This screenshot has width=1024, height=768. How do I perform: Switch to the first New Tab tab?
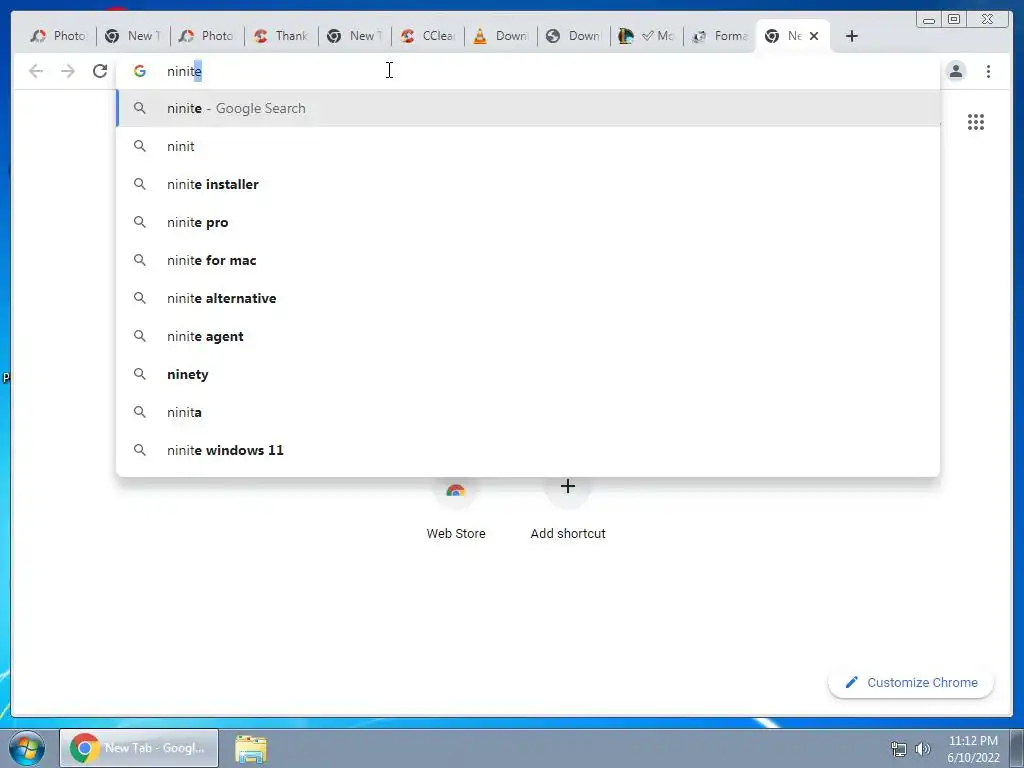(133, 36)
